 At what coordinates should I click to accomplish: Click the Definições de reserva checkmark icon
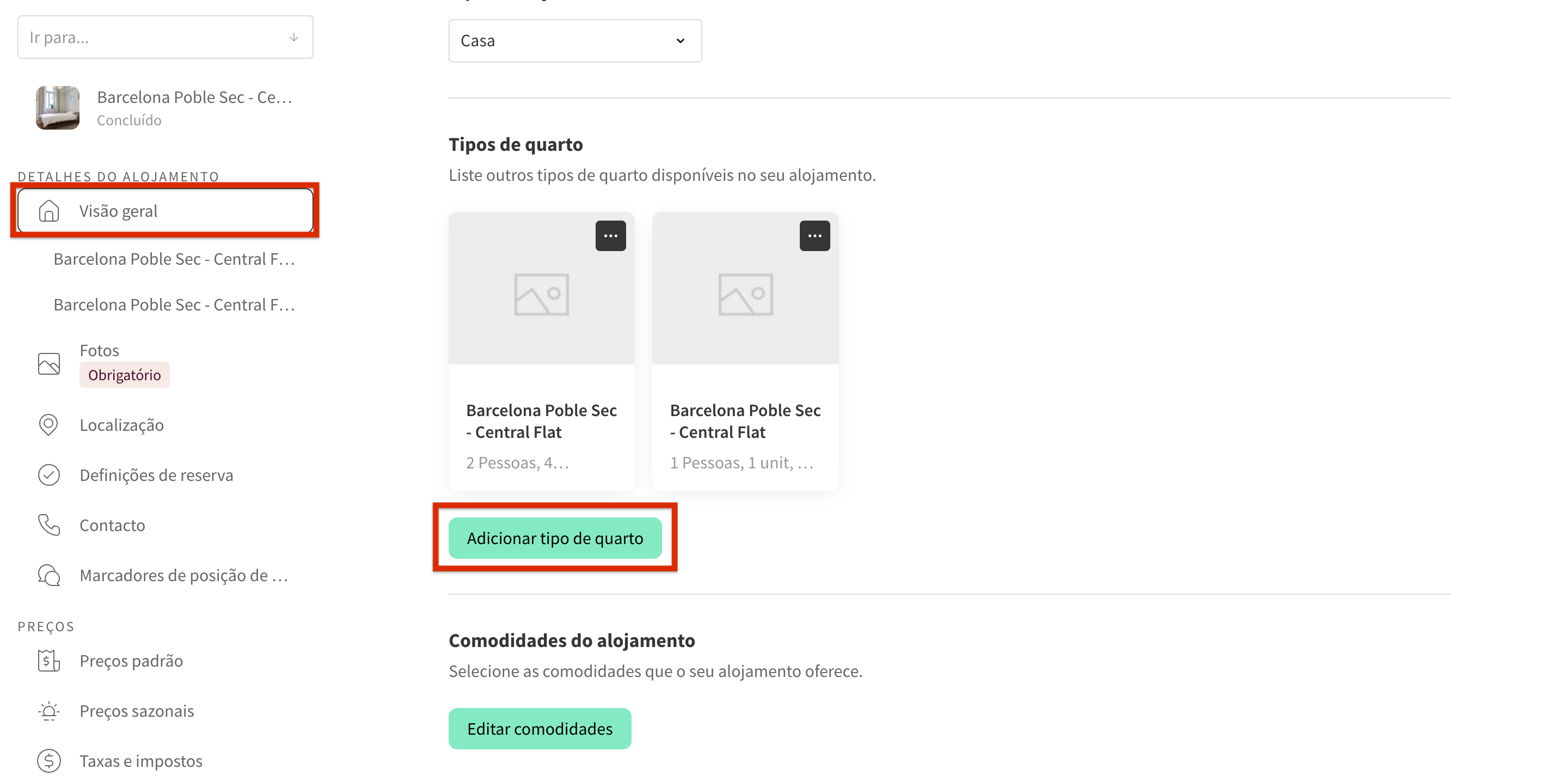click(48, 475)
